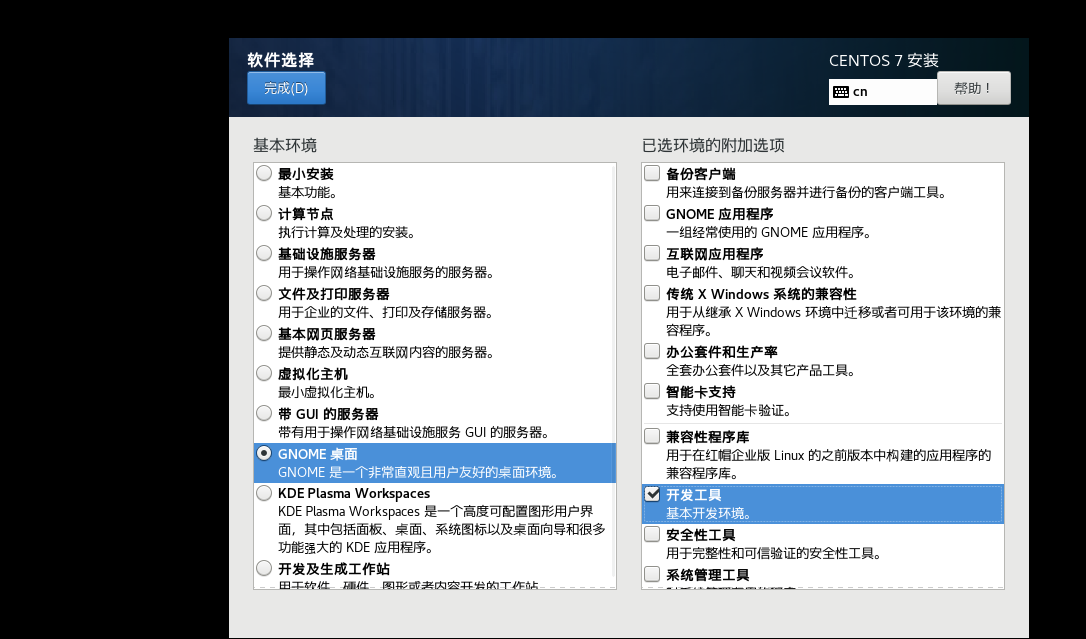1086x639 pixels.
Task: Select the 计算节点 radio button
Action: (x=264, y=213)
